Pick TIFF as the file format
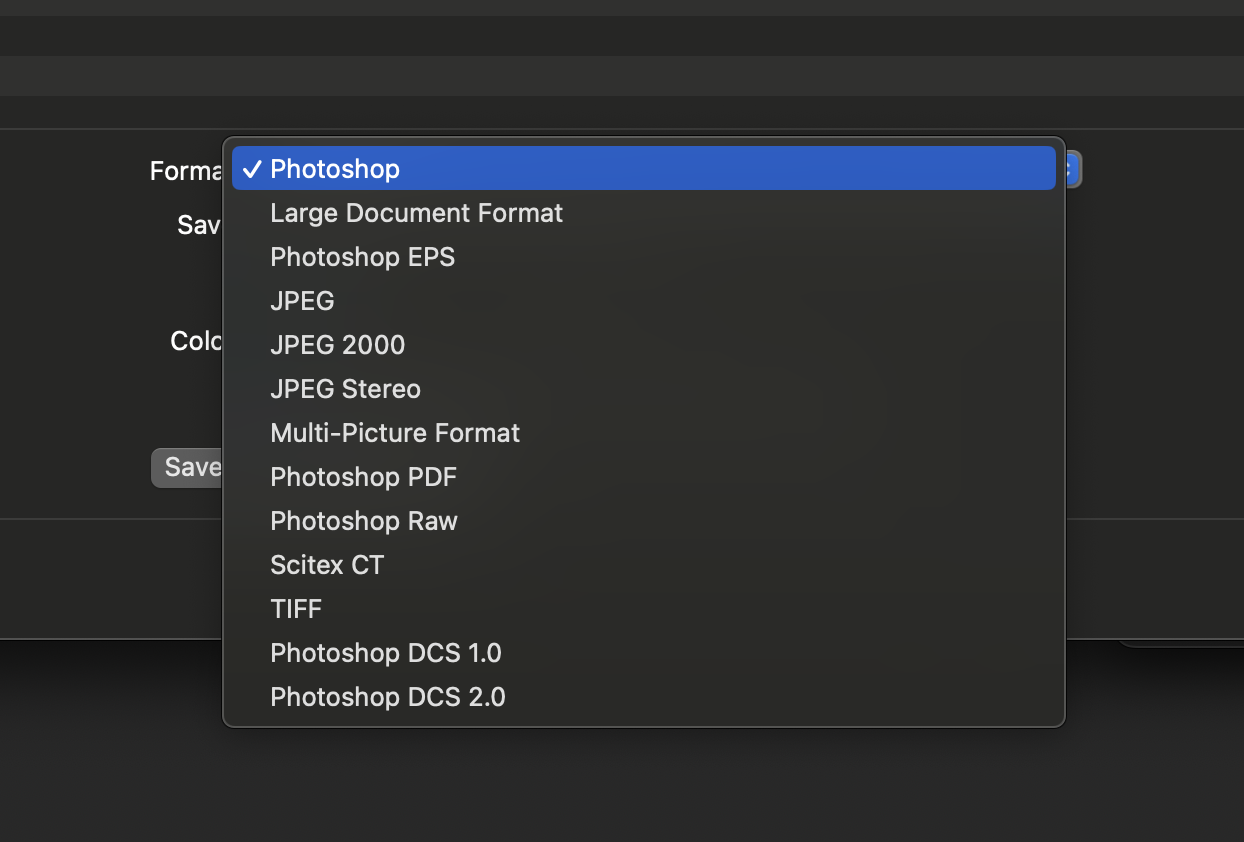The height and width of the screenshot is (842, 1244). (x=296, y=608)
